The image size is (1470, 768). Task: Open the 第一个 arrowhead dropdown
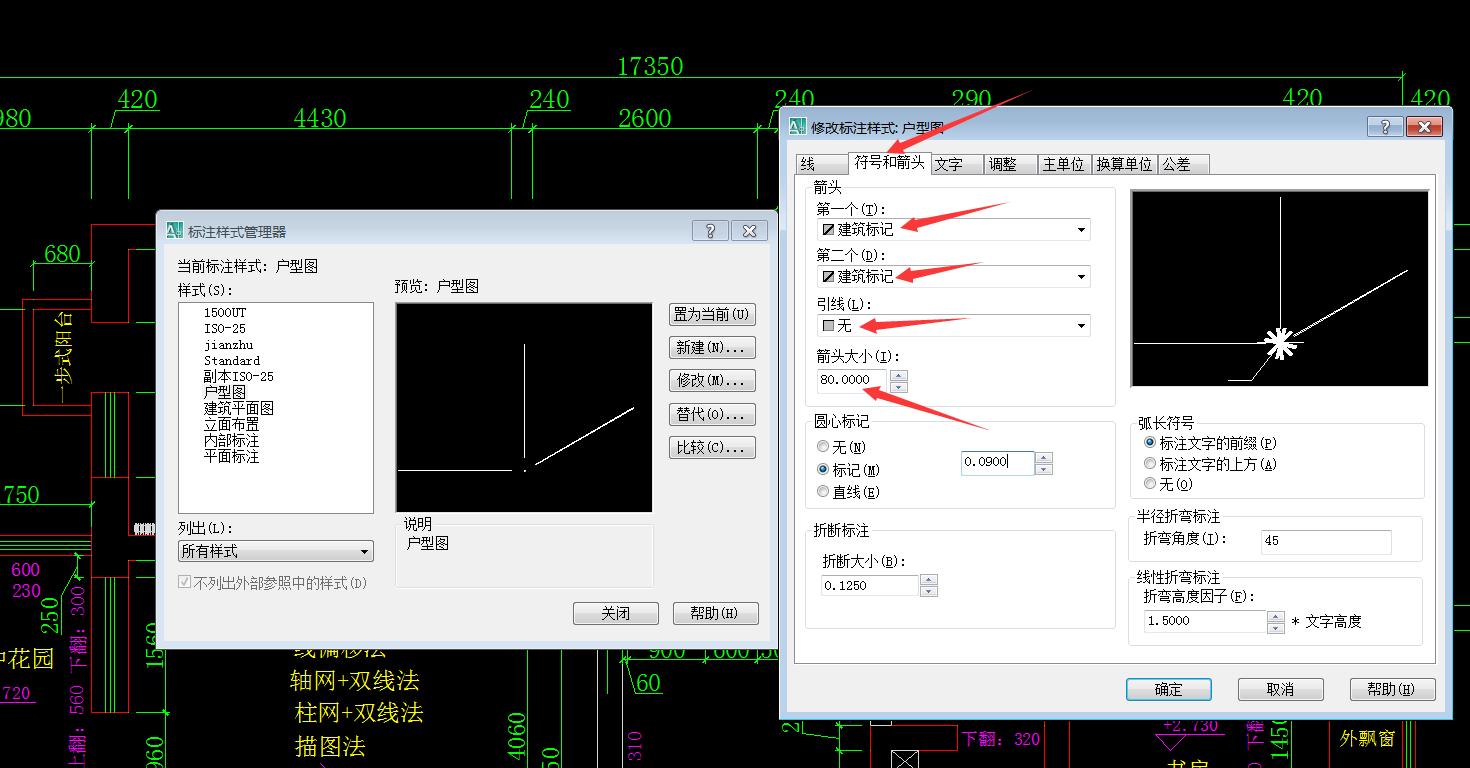[1080, 229]
